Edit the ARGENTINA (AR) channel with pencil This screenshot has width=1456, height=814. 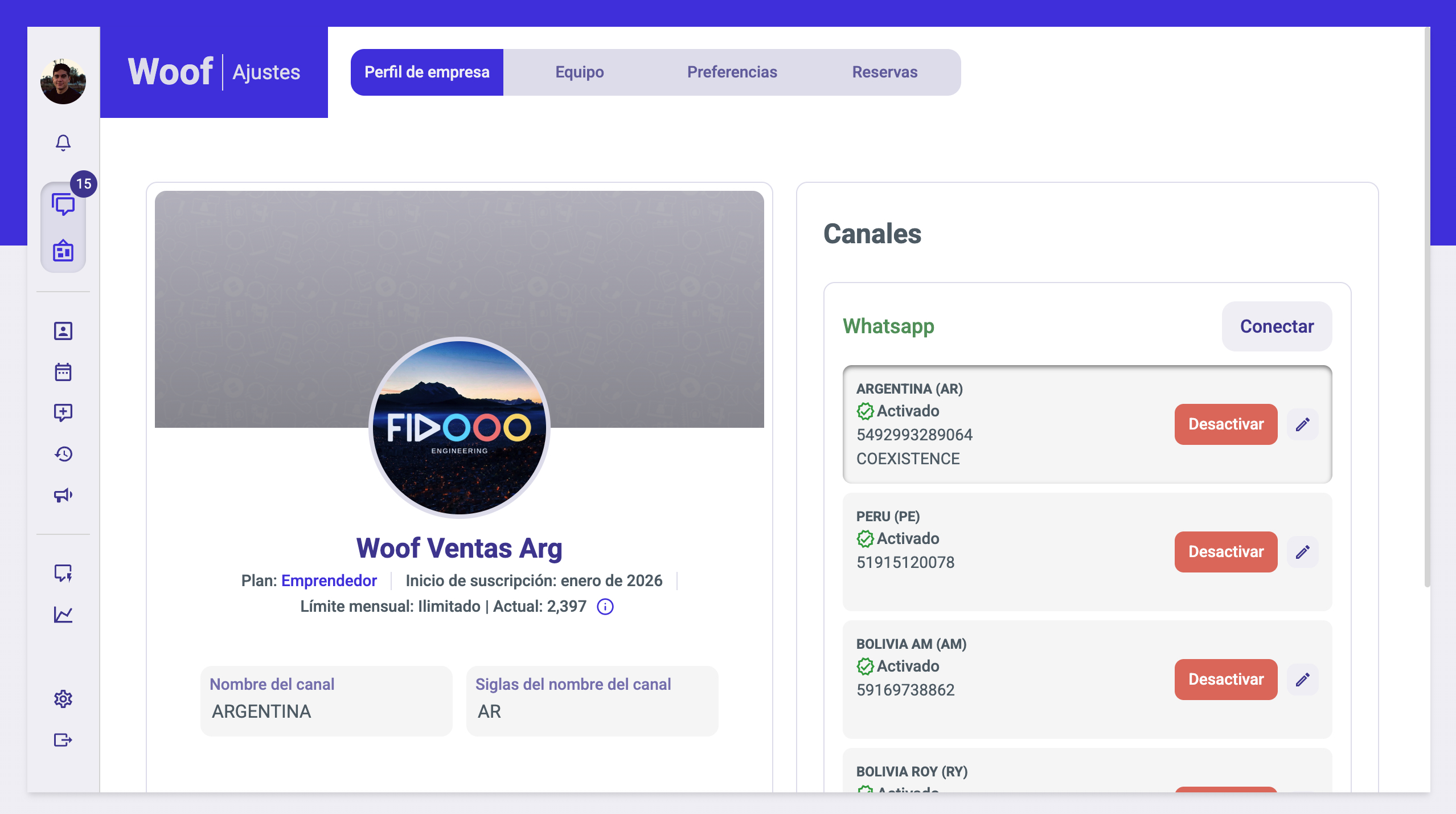point(1303,424)
